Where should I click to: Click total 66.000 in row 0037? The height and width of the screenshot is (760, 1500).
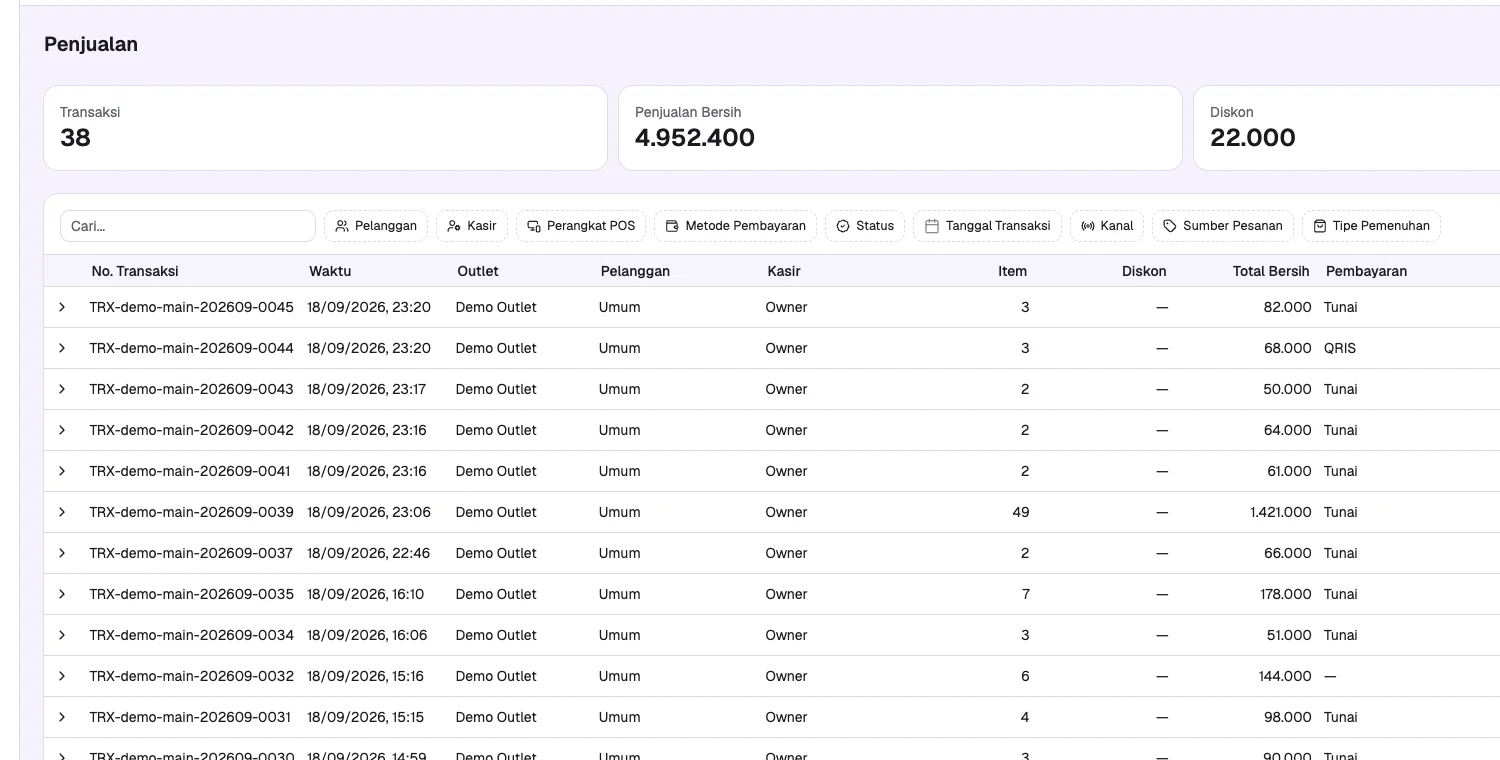(x=1288, y=553)
